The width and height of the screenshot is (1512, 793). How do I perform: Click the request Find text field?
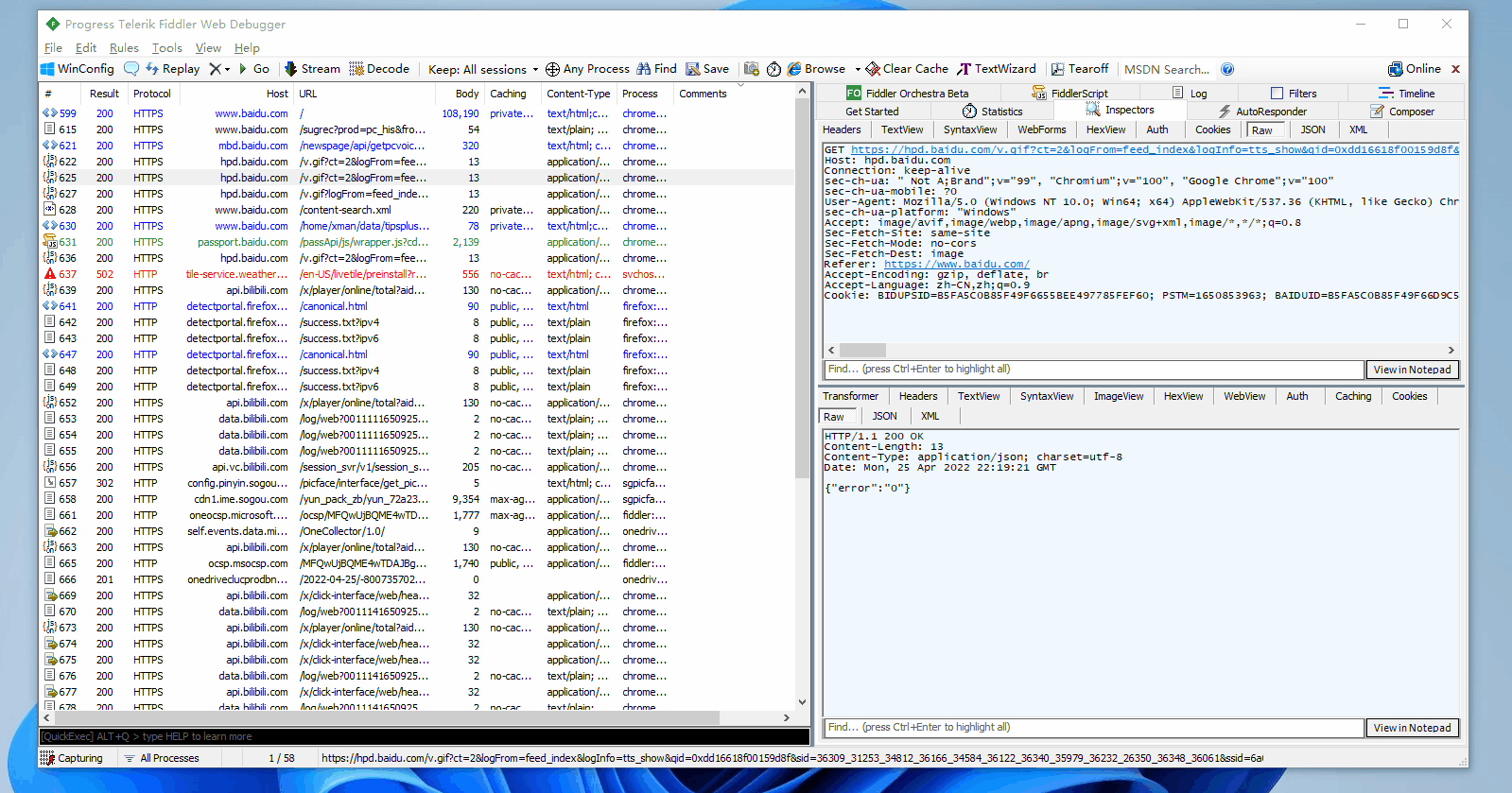click(1094, 370)
